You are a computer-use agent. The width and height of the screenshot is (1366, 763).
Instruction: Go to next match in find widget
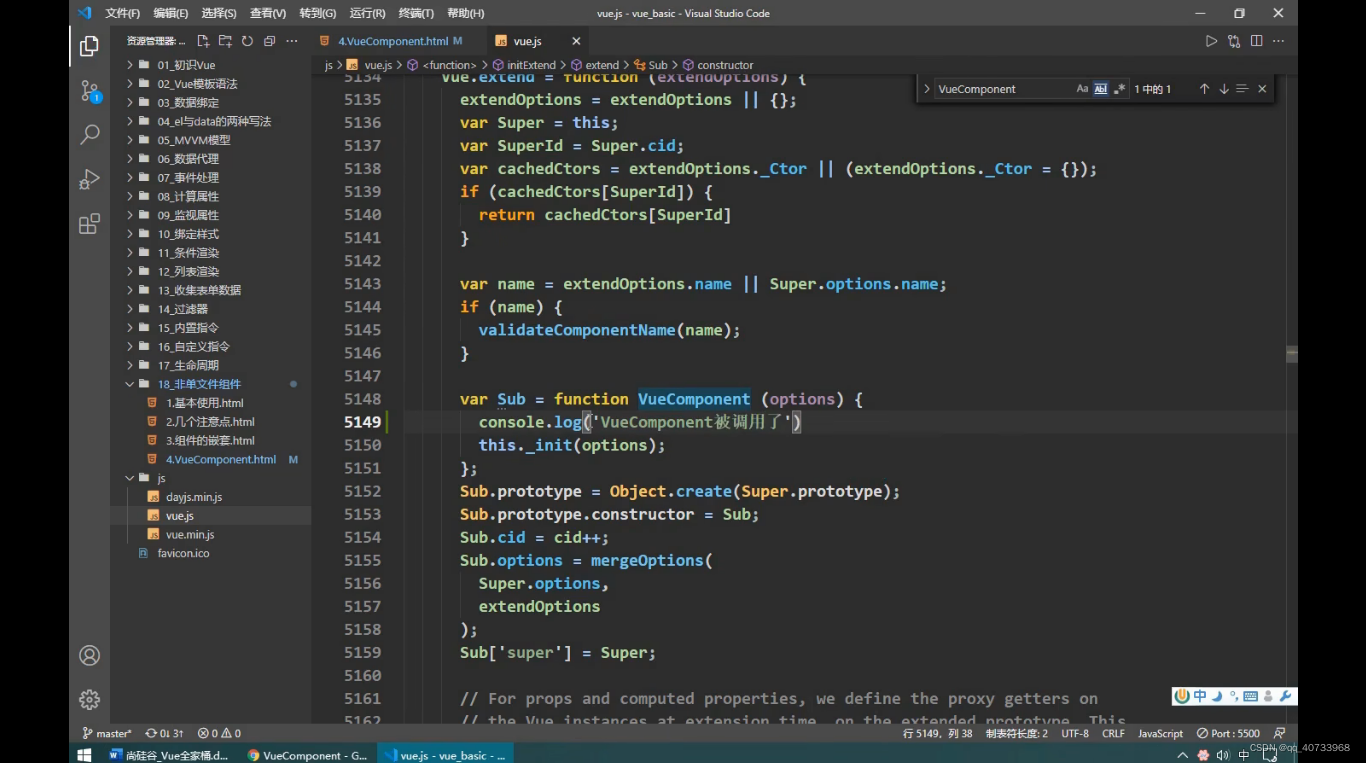pyautogui.click(x=1223, y=89)
